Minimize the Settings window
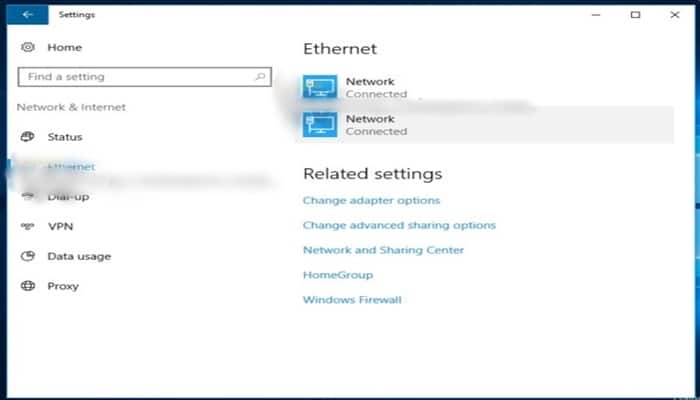The image size is (700, 400). (x=596, y=15)
